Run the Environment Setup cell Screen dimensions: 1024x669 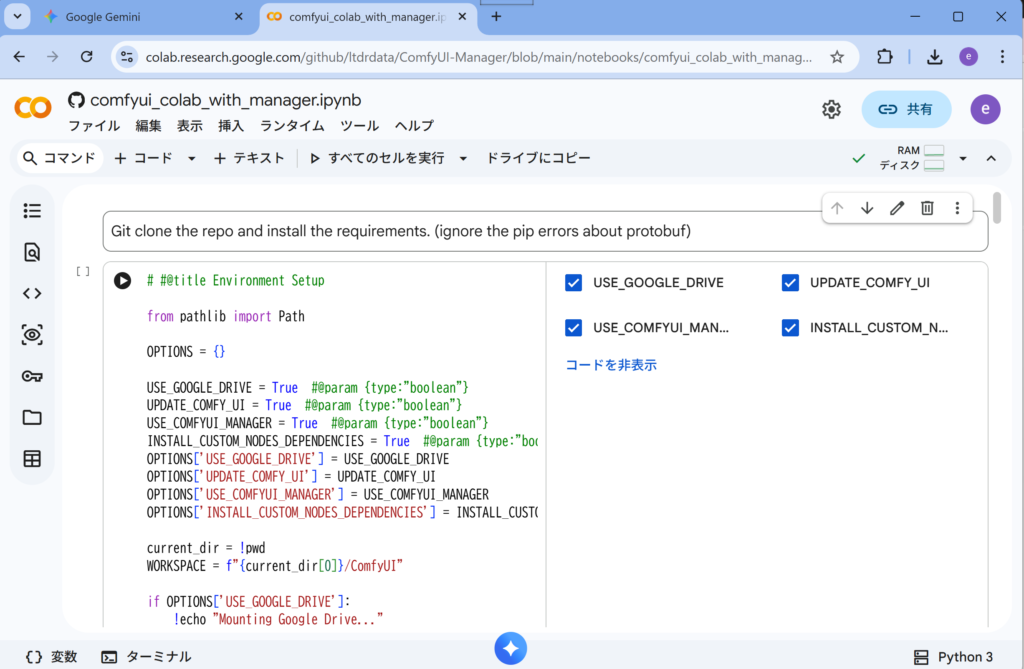(x=122, y=281)
